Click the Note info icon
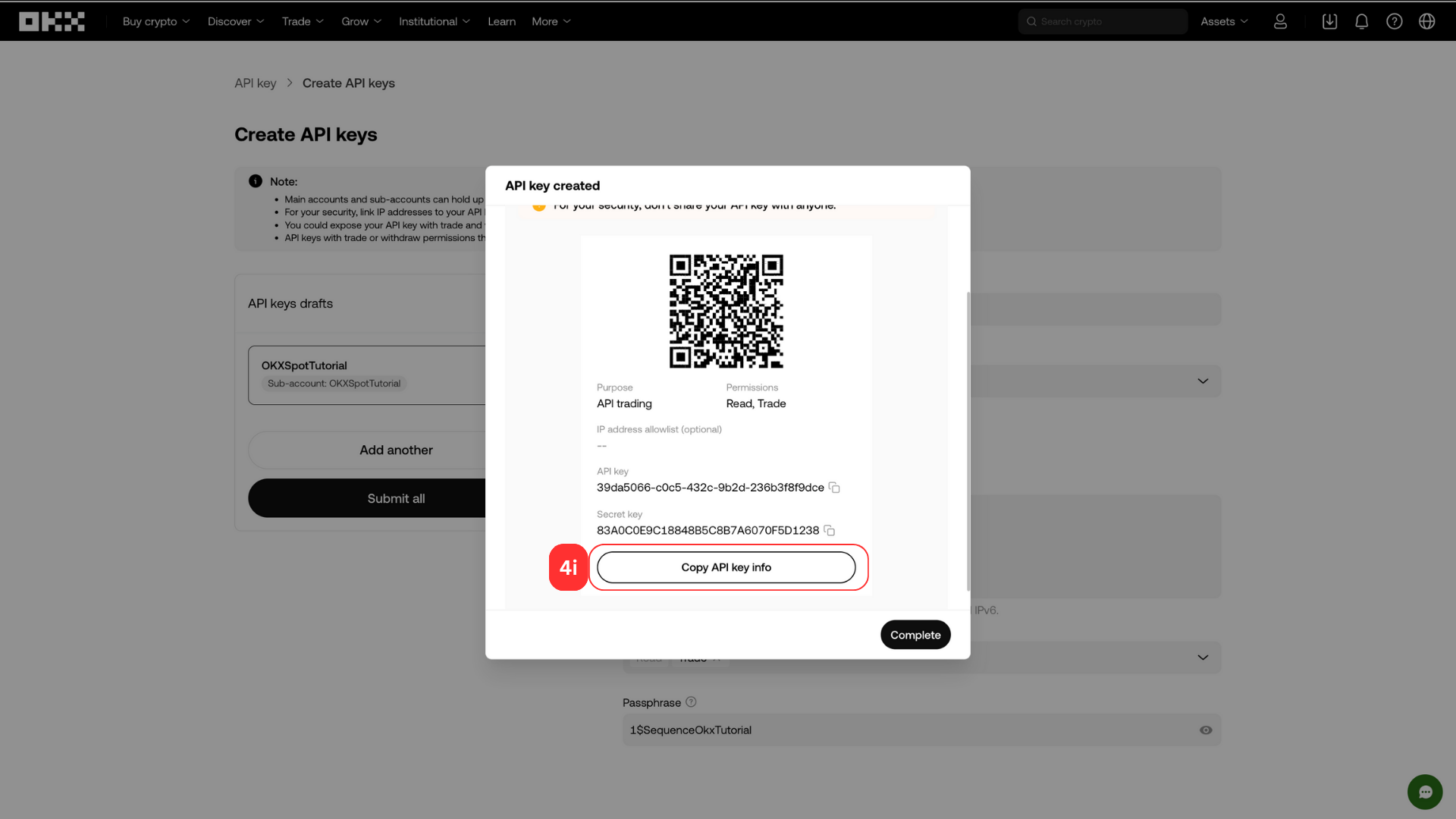 click(256, 181)
